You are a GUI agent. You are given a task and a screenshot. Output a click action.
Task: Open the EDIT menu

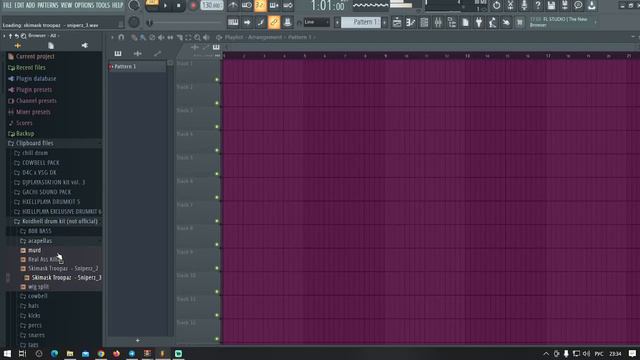(19, 5)
